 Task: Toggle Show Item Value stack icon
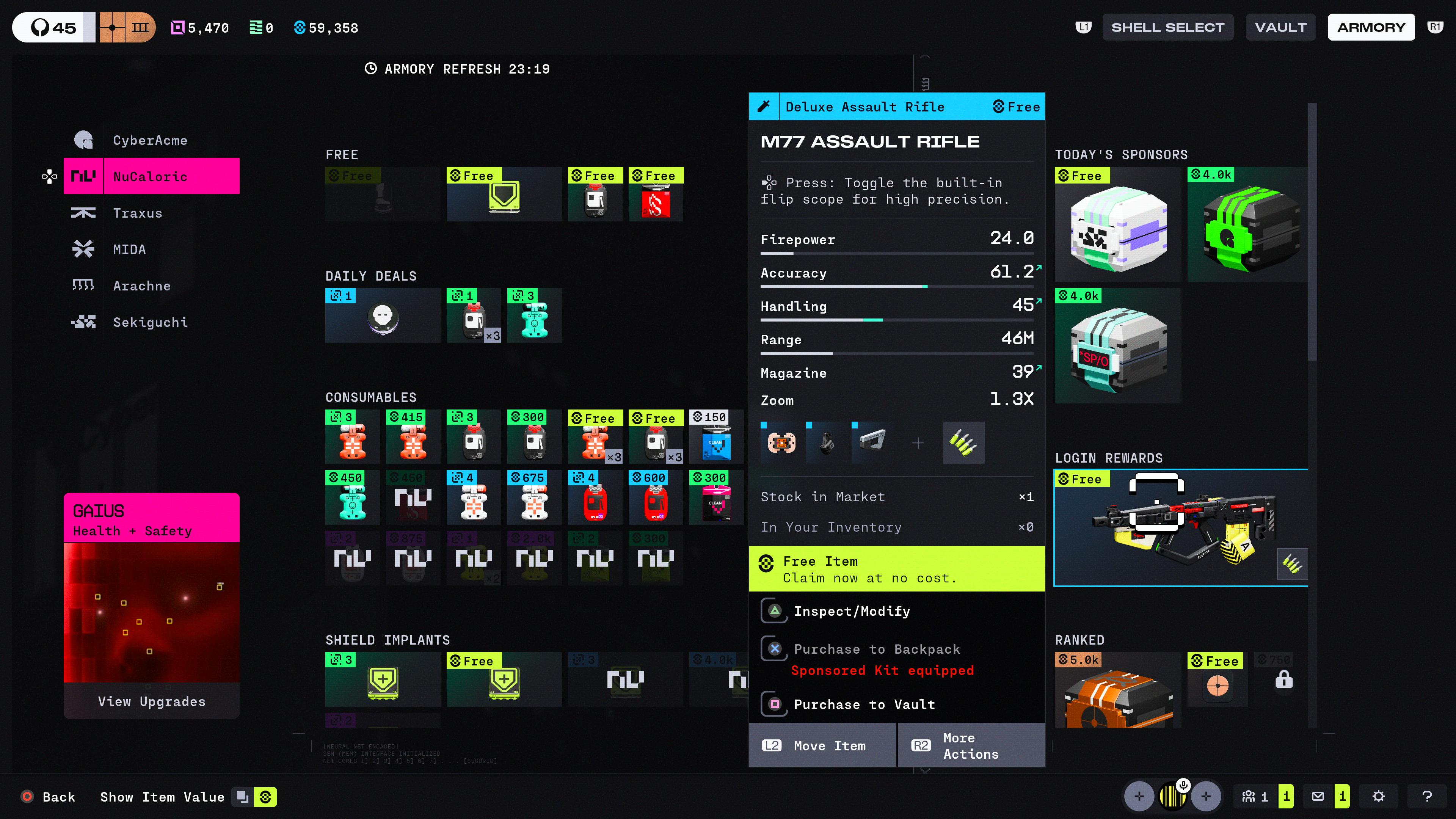click(243, 797)
